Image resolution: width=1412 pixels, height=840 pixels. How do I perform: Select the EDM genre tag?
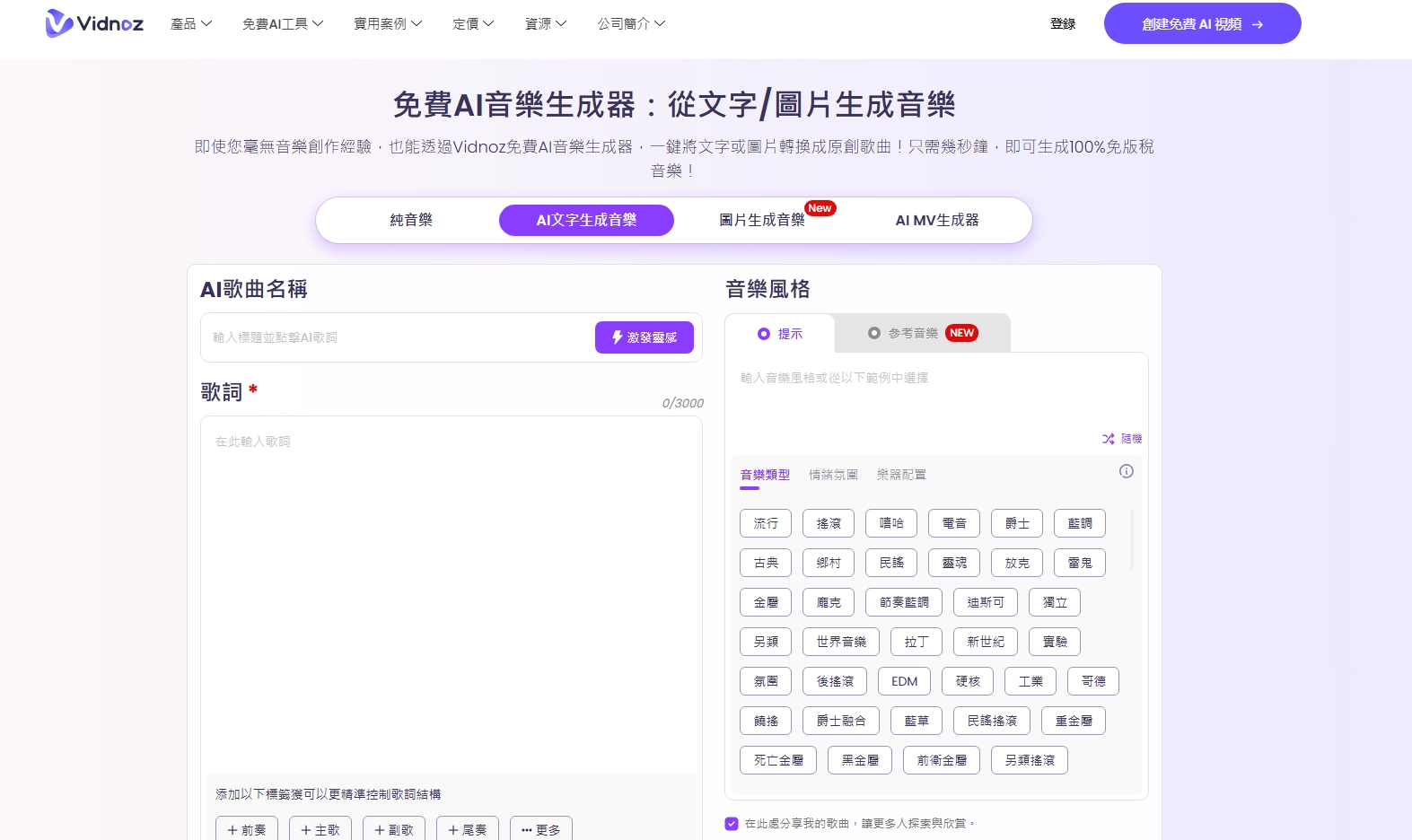[x=904, y=681]
